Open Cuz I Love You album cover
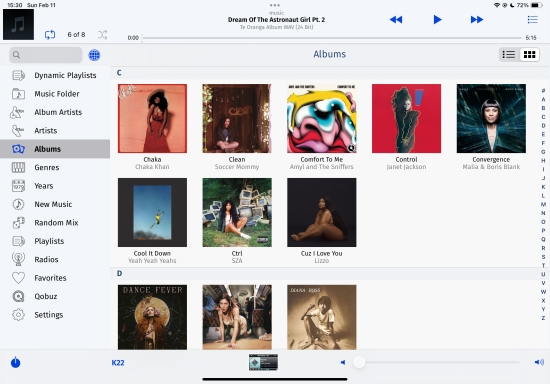Viewport: 550px width, 384px height. [322, 213]
